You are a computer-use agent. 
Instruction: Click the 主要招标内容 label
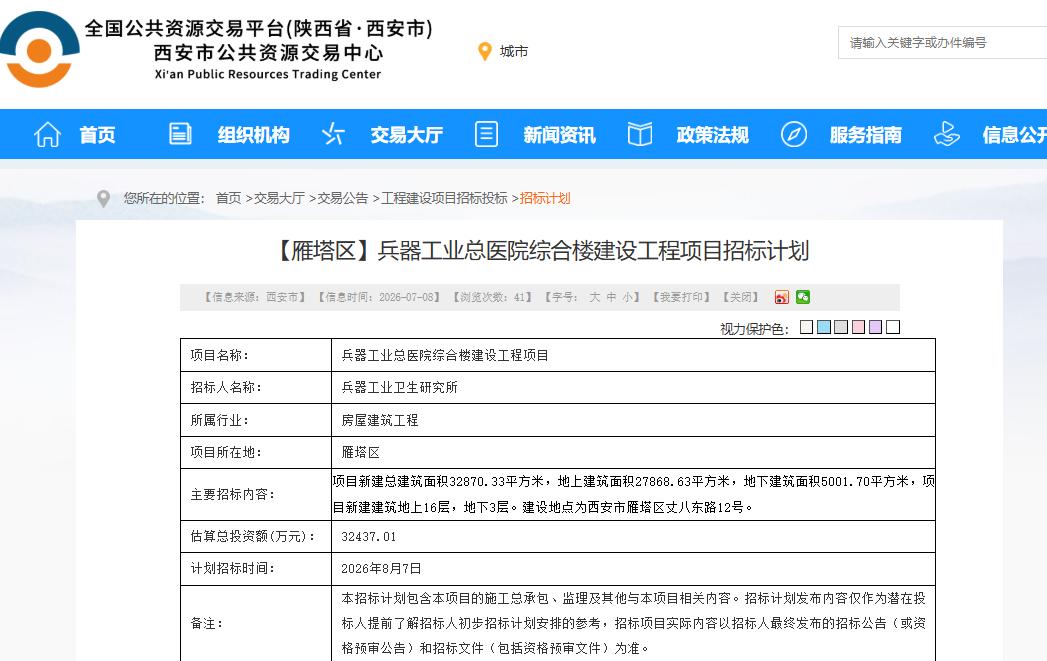[x=233, y=495]
